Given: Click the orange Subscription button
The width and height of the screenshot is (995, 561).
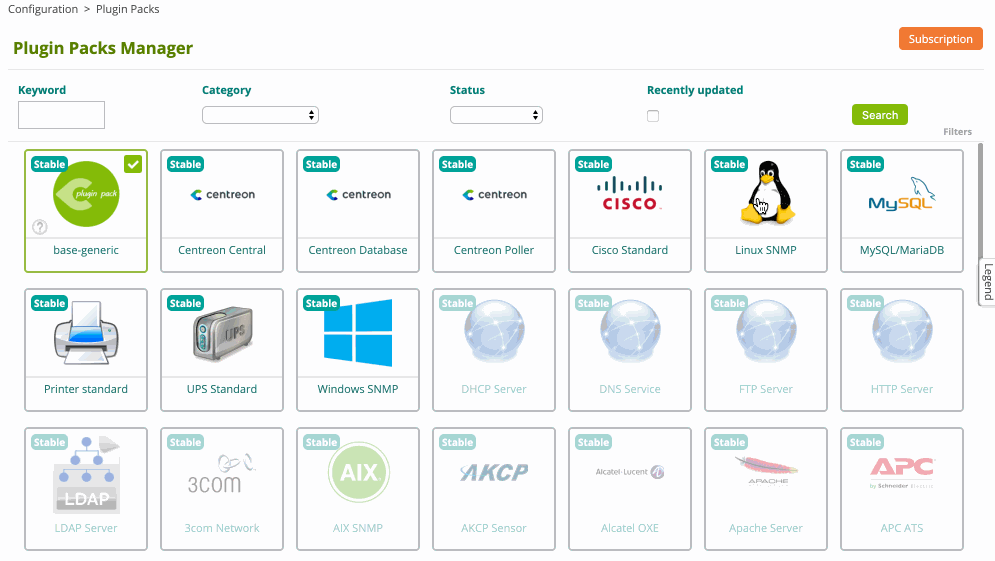Looking at the screenshot, I should [x=940, y=39].
